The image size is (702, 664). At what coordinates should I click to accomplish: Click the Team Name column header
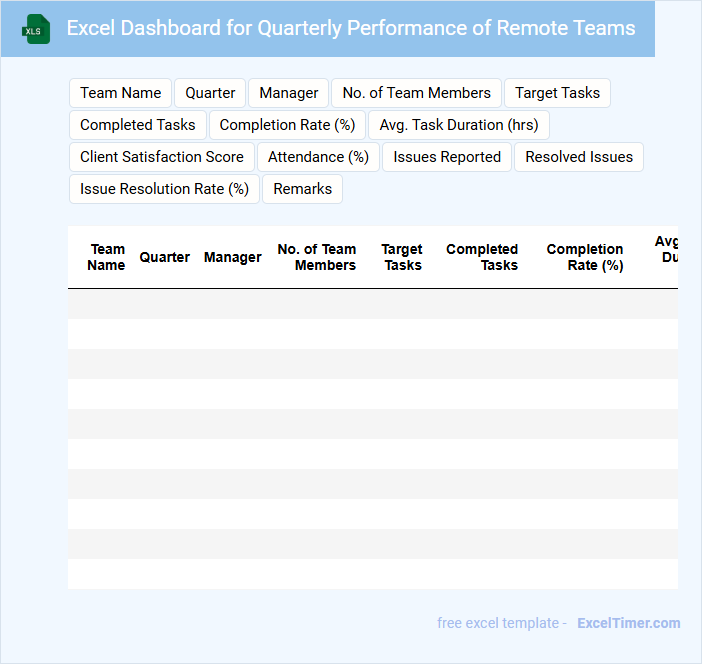[x=106, y=257]
